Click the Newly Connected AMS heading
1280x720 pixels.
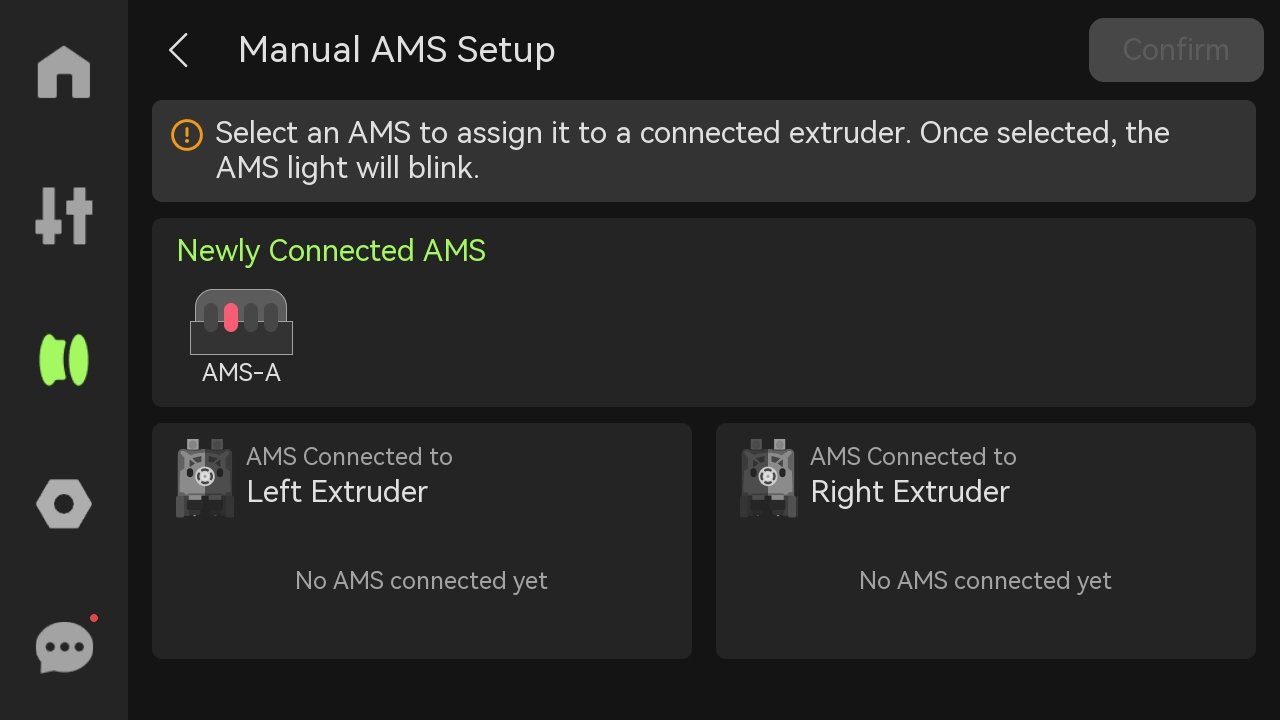(331, 251)
